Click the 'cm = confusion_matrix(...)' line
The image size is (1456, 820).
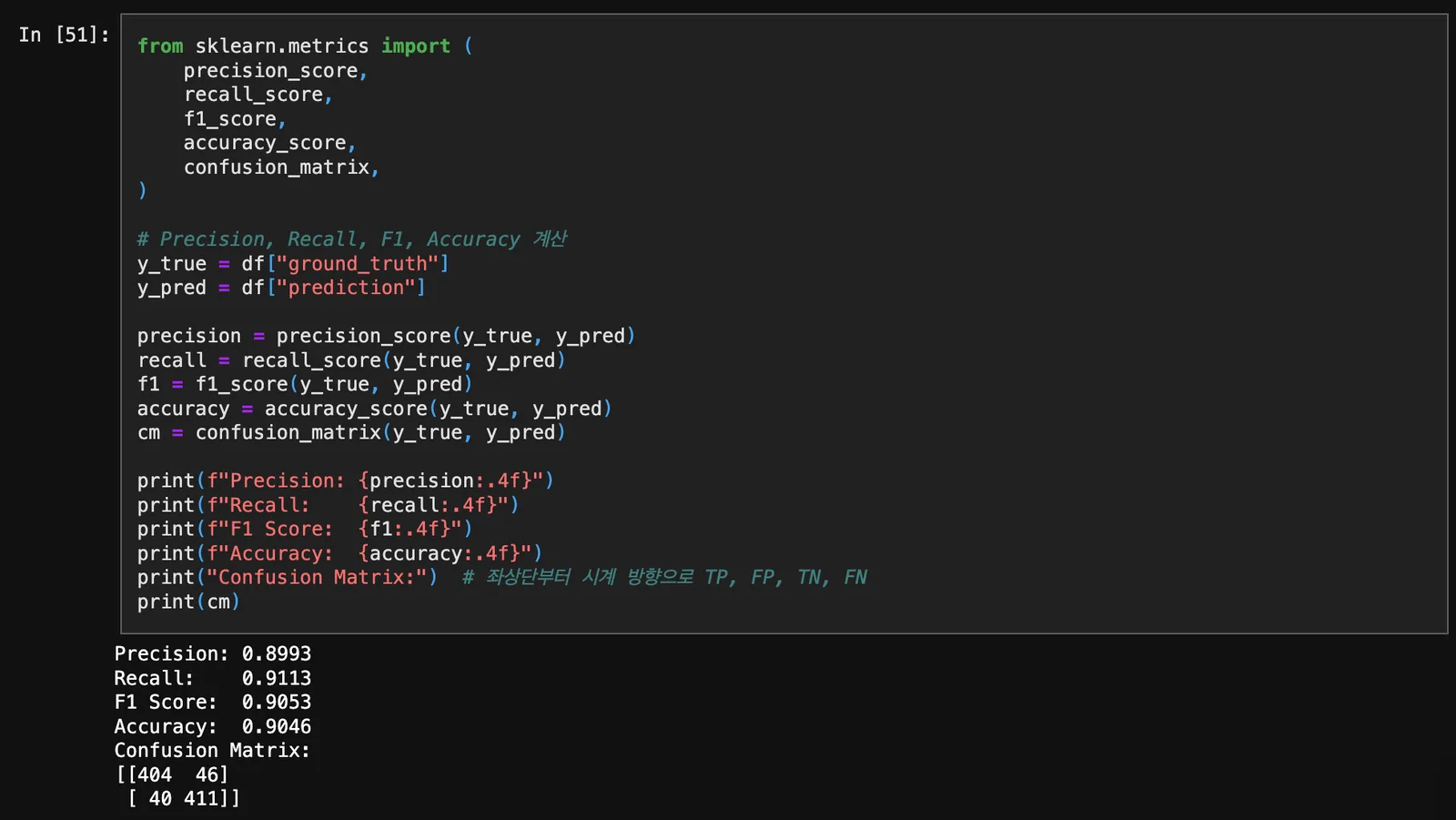coord(351,432)
